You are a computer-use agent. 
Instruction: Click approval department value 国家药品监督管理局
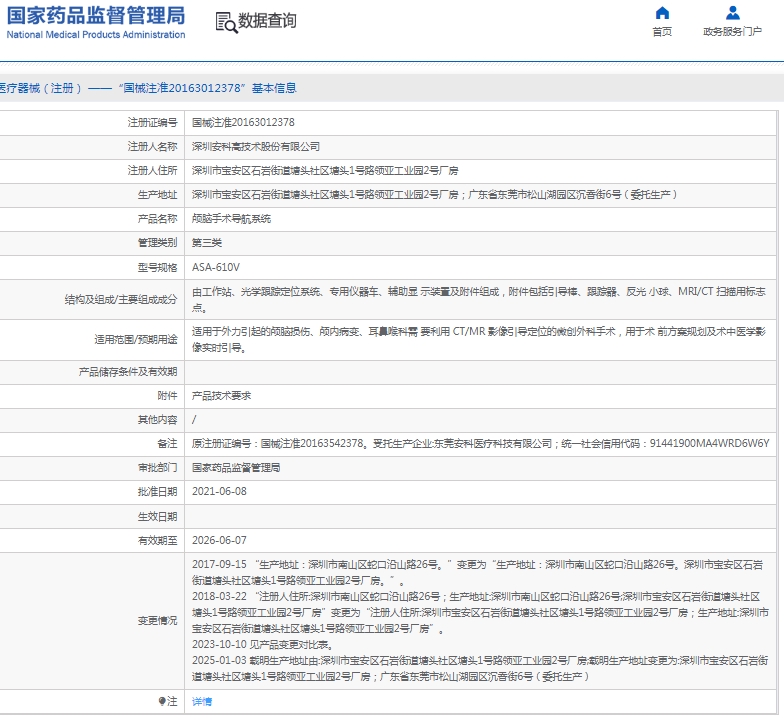(236, 468)
